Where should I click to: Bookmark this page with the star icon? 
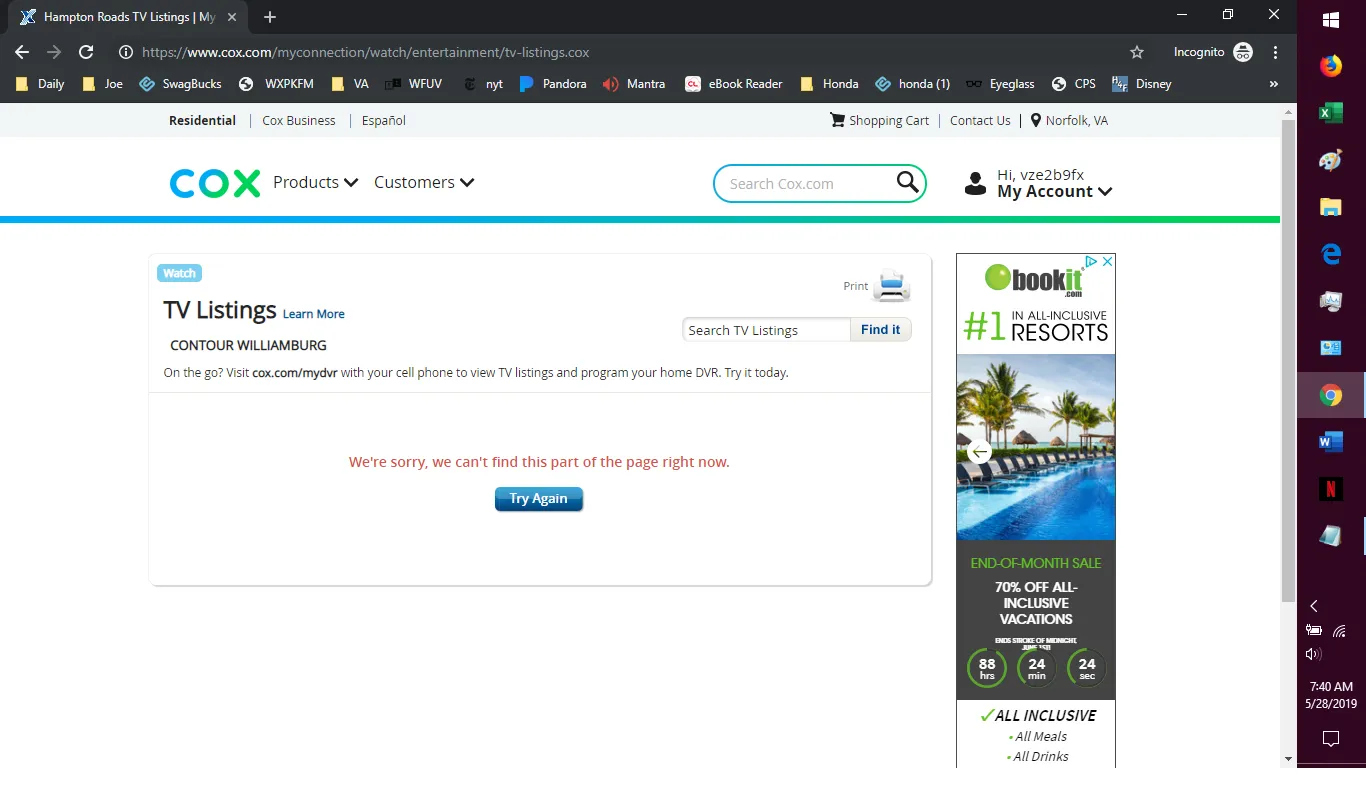tap(1137, 52)
